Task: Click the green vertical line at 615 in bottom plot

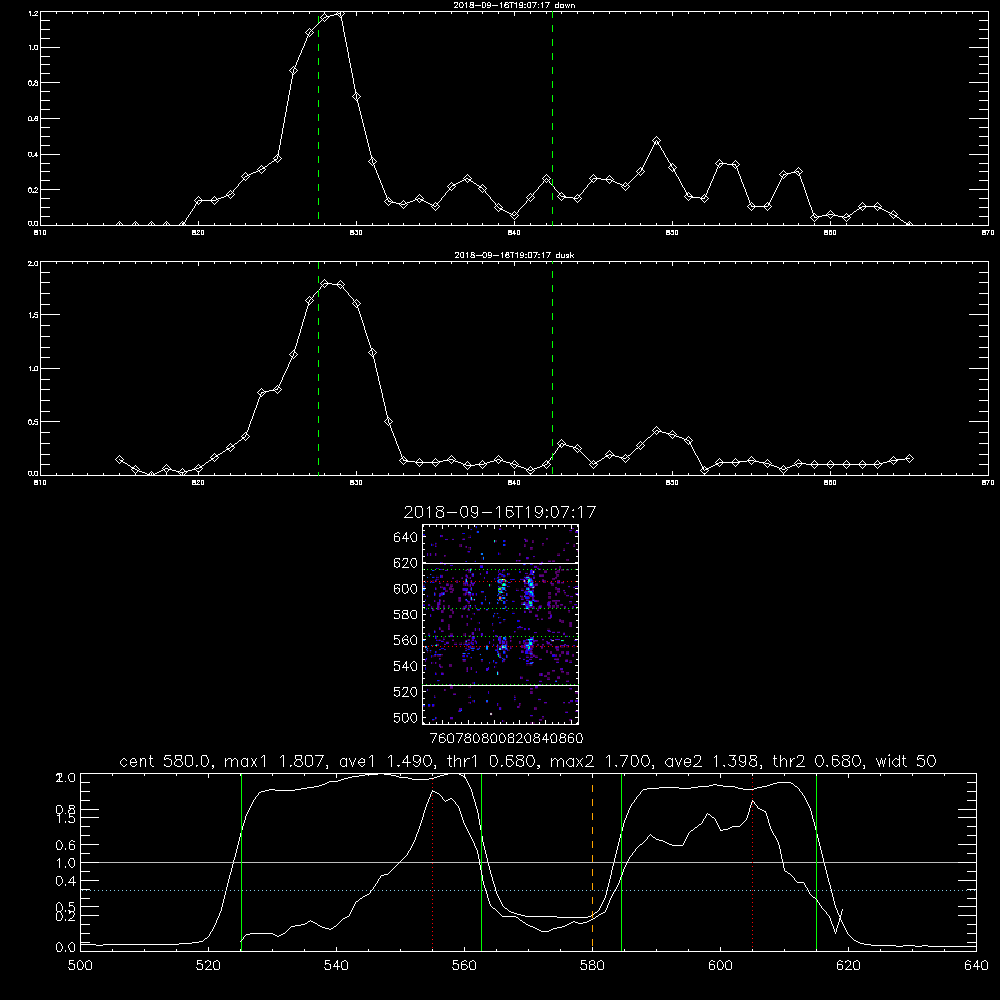Action: click(x=816, y=861)
